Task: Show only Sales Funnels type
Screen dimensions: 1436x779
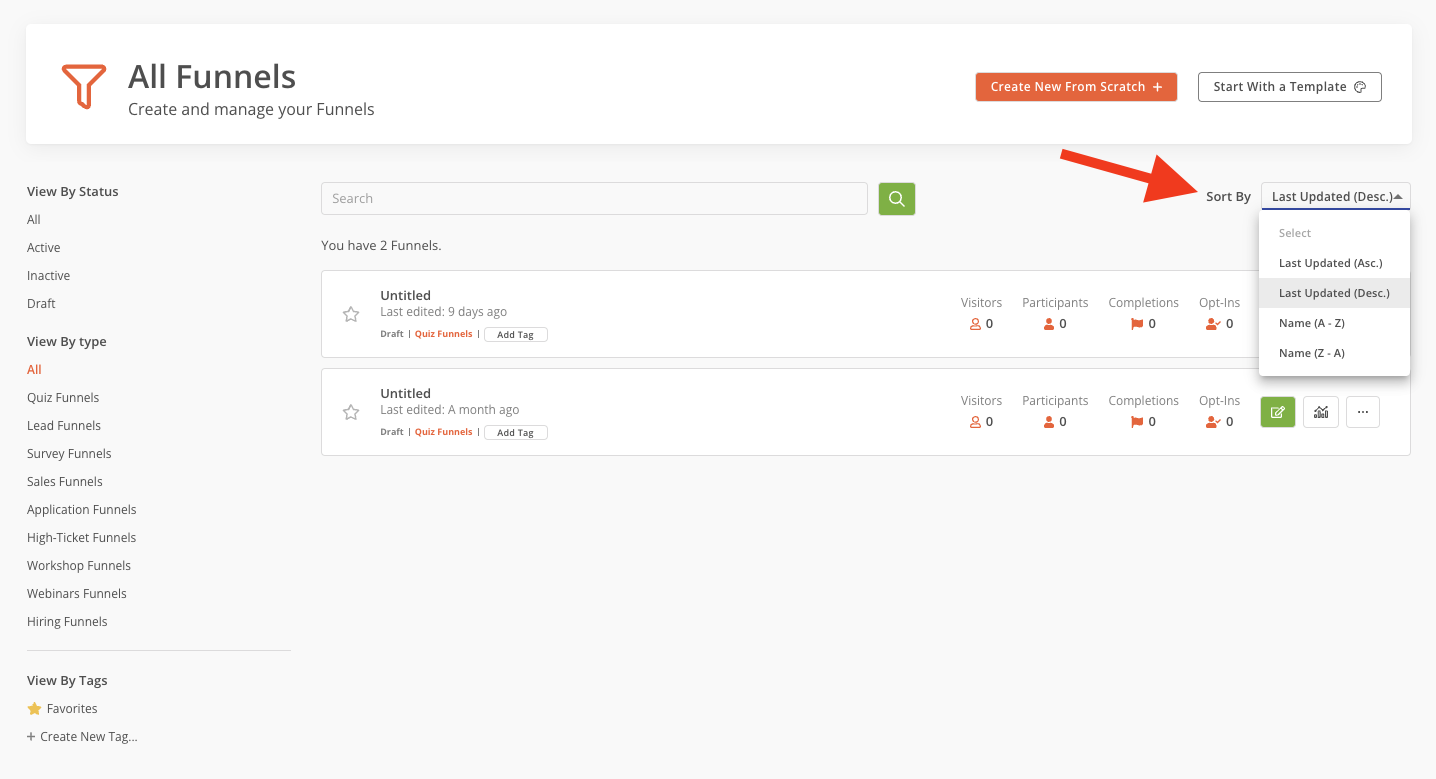Action: pyautogui.click(x=66, y=481)
